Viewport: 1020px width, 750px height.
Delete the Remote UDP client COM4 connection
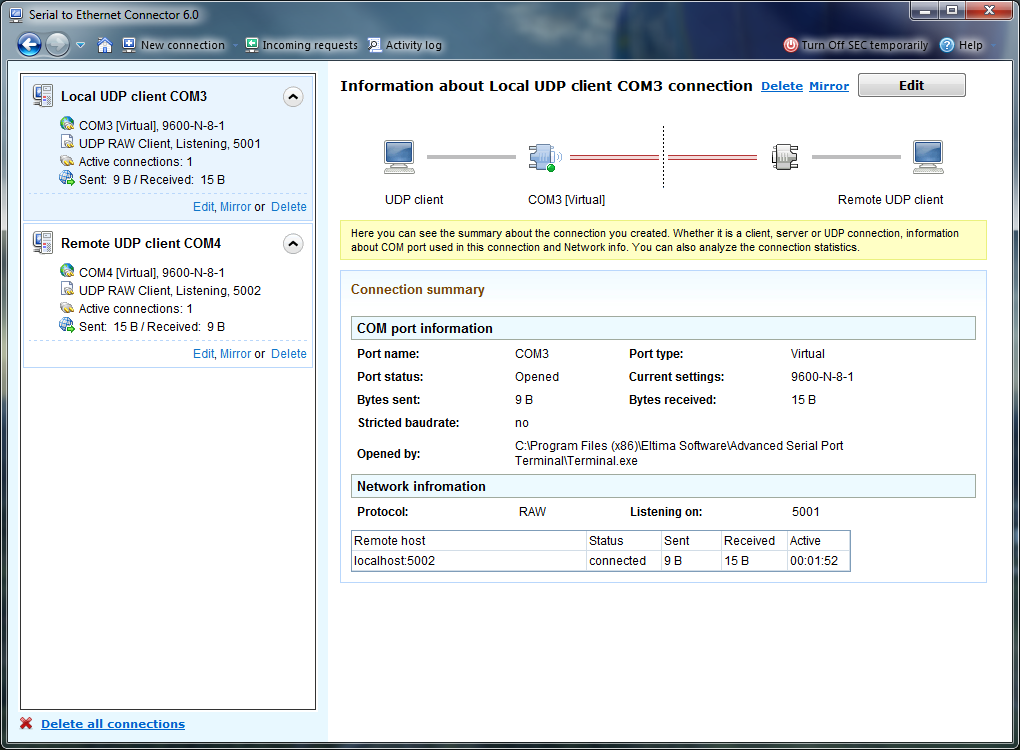[289, 354]
